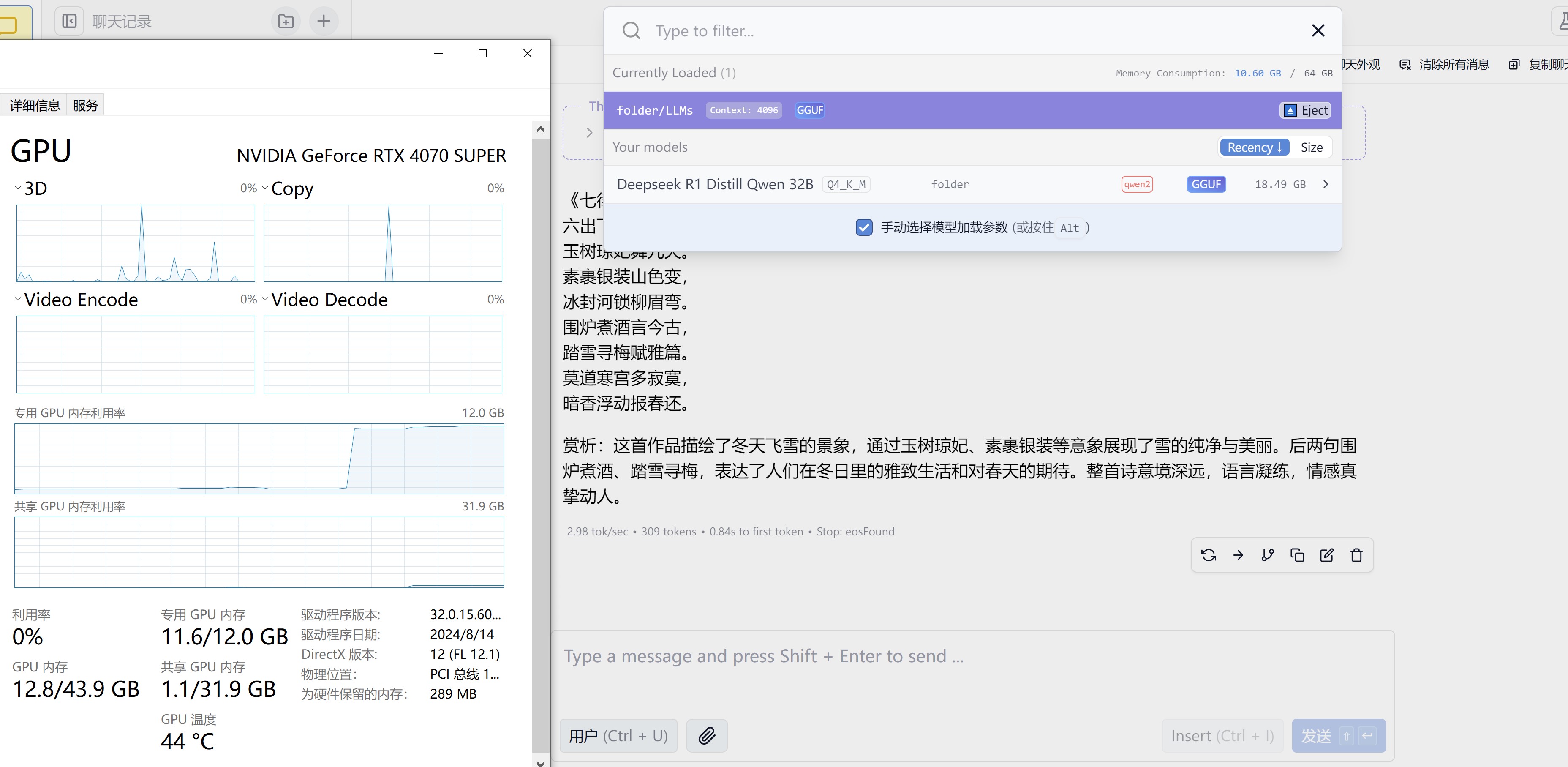This screenshot has height=767, width=1568.
Task: Click Task Manager scrollbar up arrow
Action: (x=541, y=129)
